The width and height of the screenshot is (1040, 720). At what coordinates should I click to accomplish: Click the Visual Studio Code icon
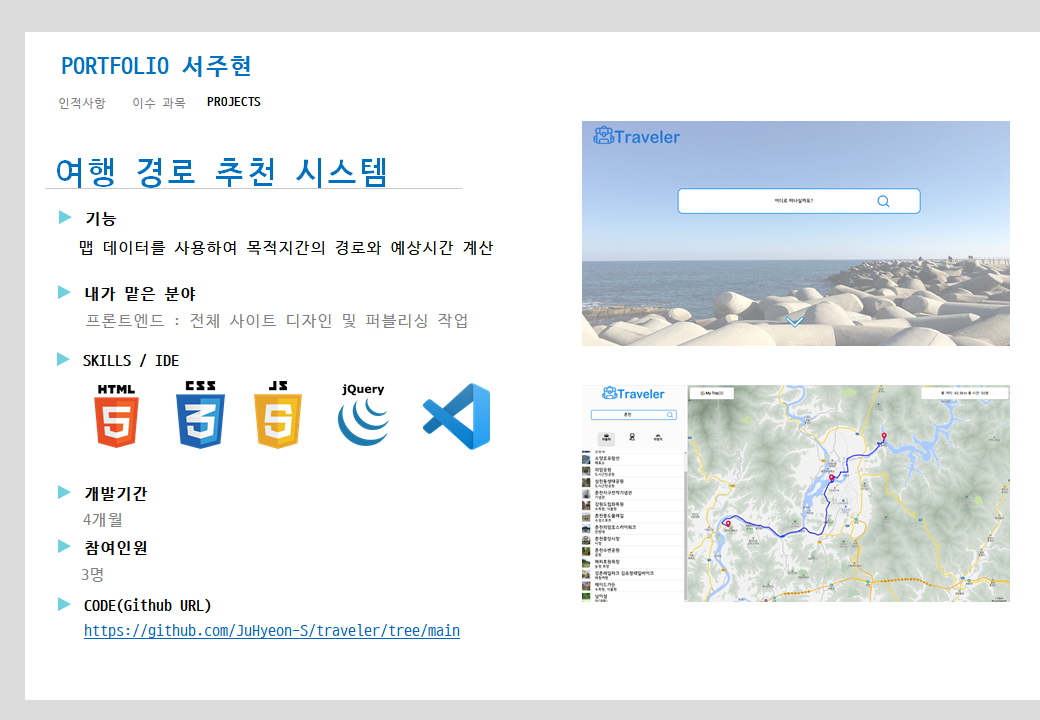point(457,416)
